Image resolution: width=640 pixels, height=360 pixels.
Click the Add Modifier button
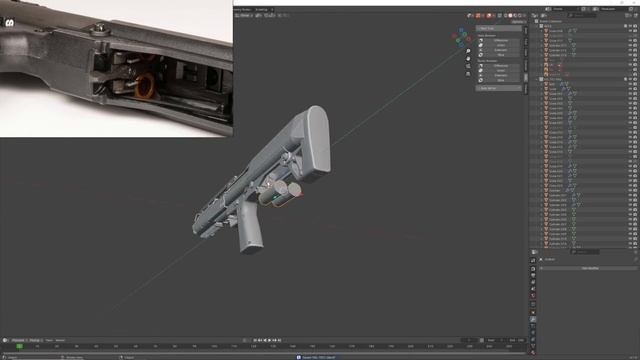click(590, 268)
